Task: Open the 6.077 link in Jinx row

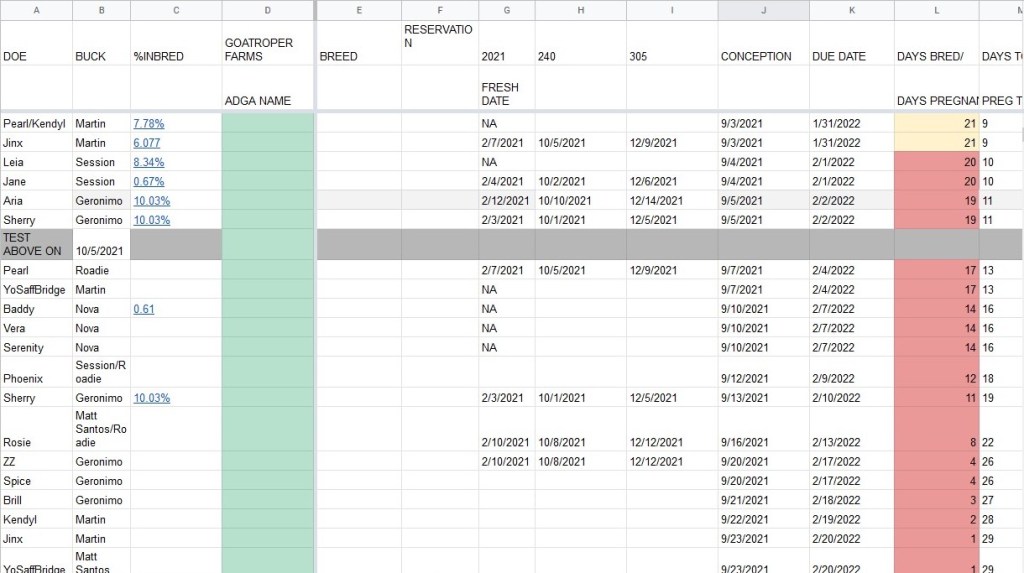Action: coord(146,143)
